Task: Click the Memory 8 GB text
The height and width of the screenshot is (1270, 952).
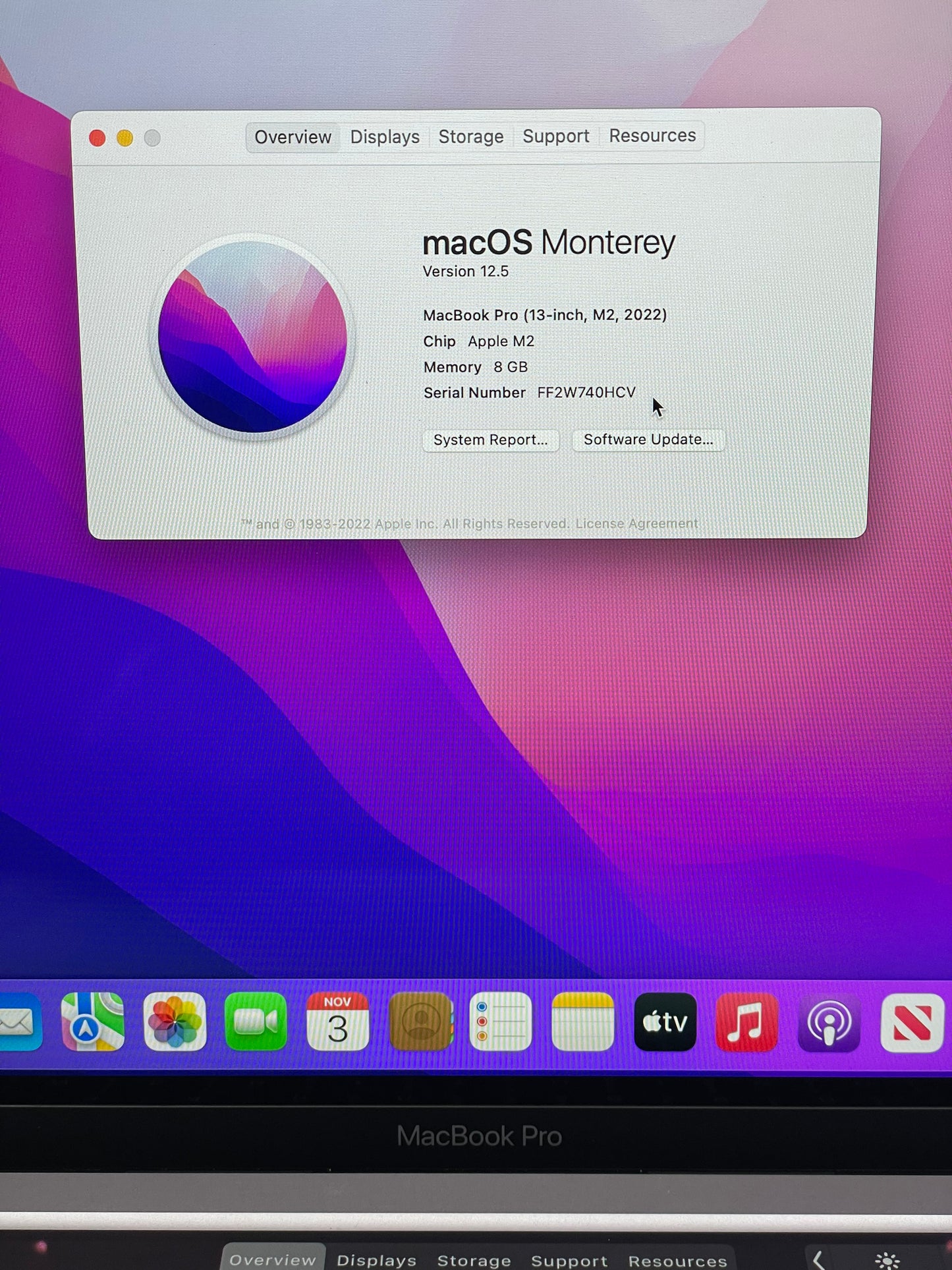Action: click(x=475, y=366)
